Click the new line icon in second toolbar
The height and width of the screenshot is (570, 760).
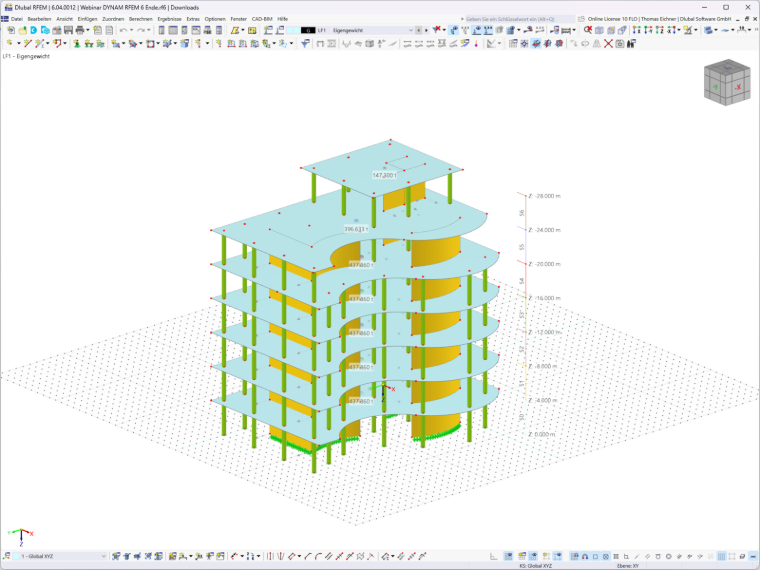28,44
